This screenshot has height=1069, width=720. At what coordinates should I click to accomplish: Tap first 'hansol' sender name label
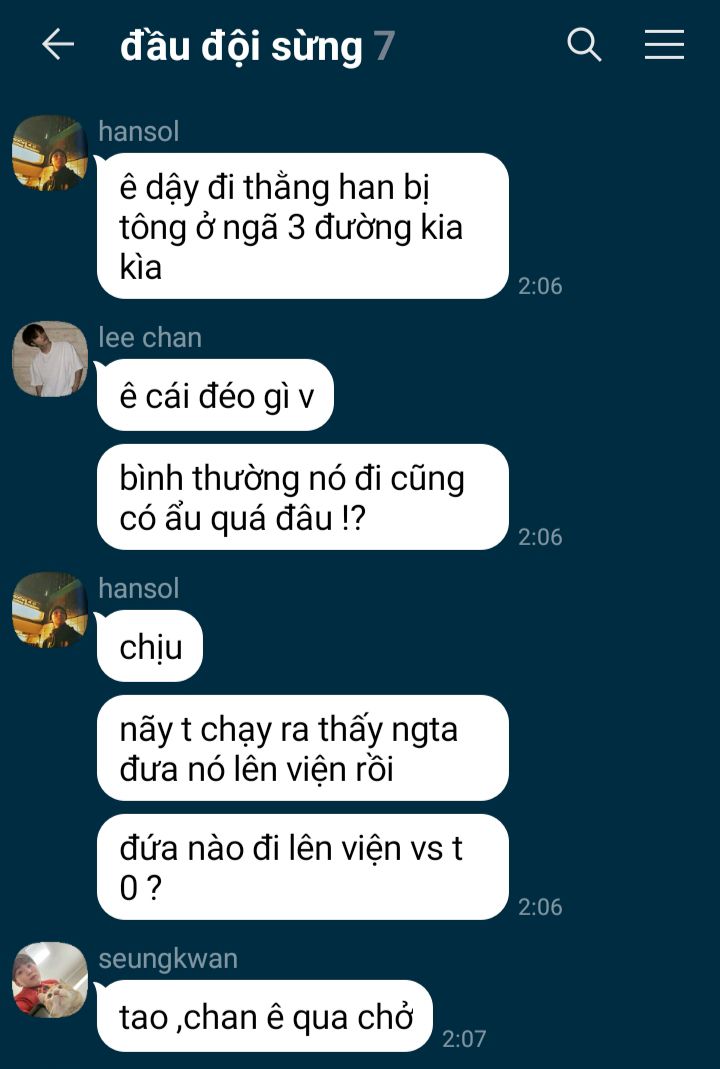click(139, 131)
